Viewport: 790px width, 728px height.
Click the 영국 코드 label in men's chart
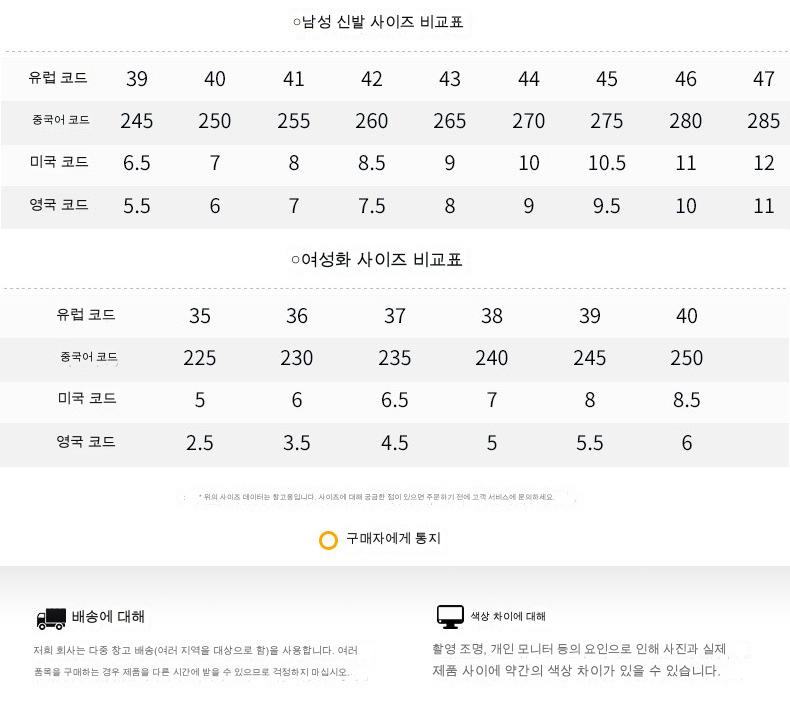(58, 204)
